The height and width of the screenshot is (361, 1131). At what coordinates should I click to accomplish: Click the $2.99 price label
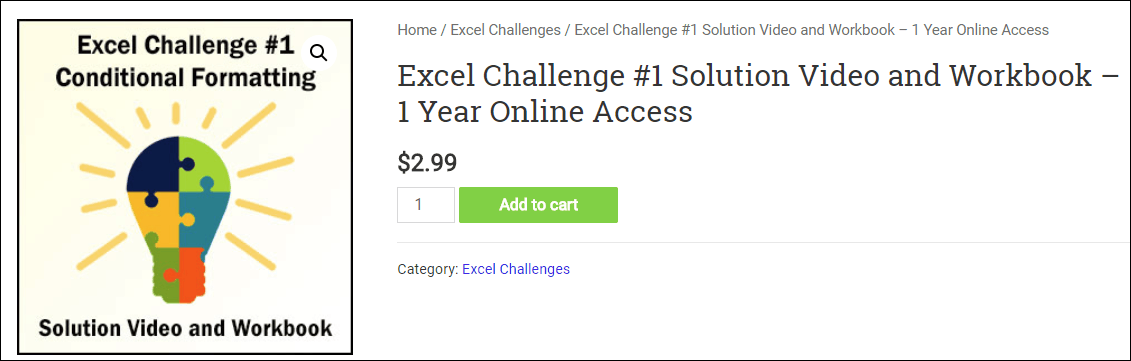pyautogui.click(x=427, y=162)
